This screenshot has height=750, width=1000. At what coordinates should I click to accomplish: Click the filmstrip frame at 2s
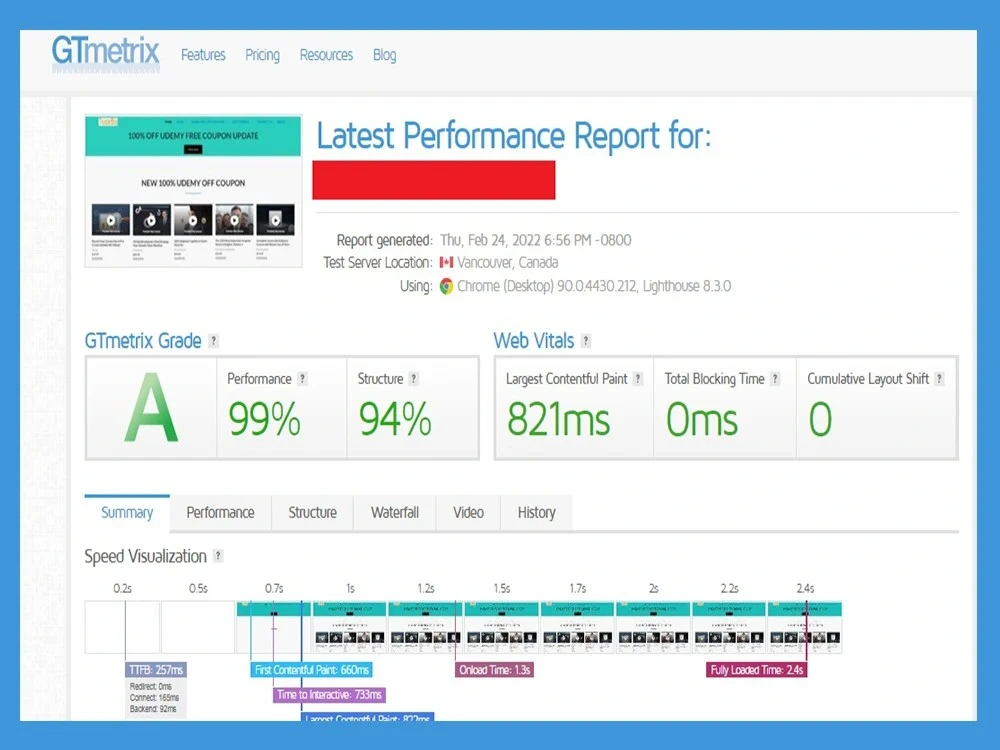pyautogui.click(x=653, y=628)
